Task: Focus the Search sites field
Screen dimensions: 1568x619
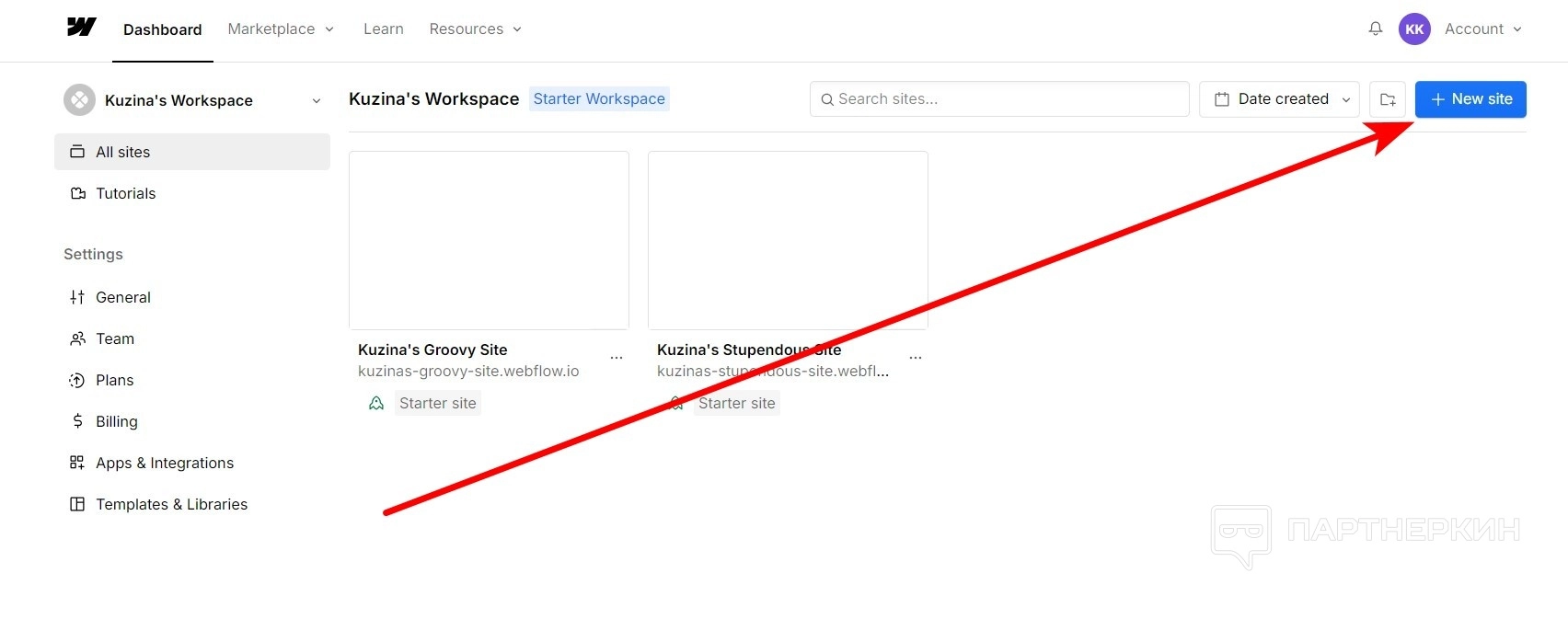Action: 999,98
